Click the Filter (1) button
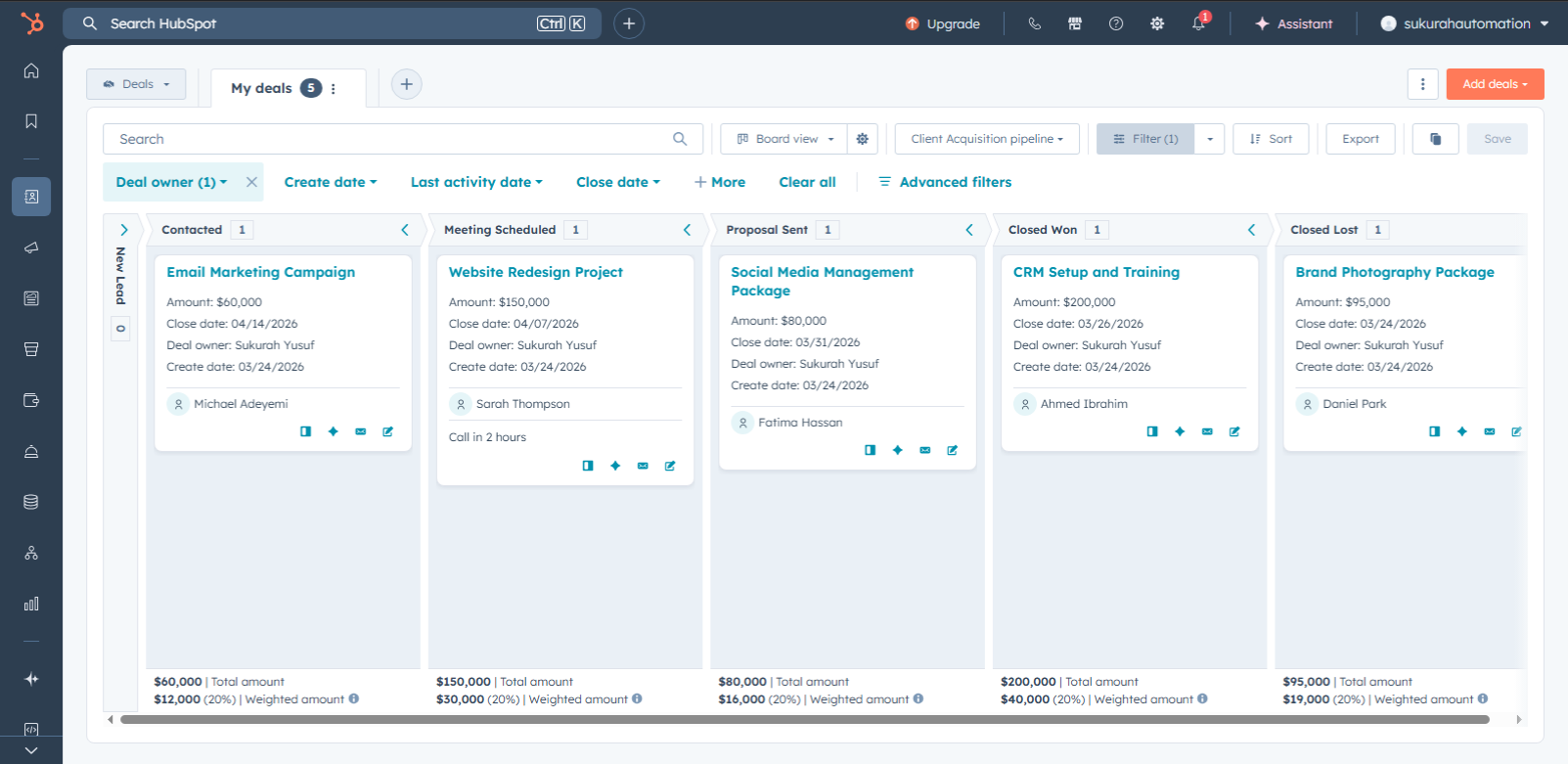1568x764 pixels. click(1145, 139)
